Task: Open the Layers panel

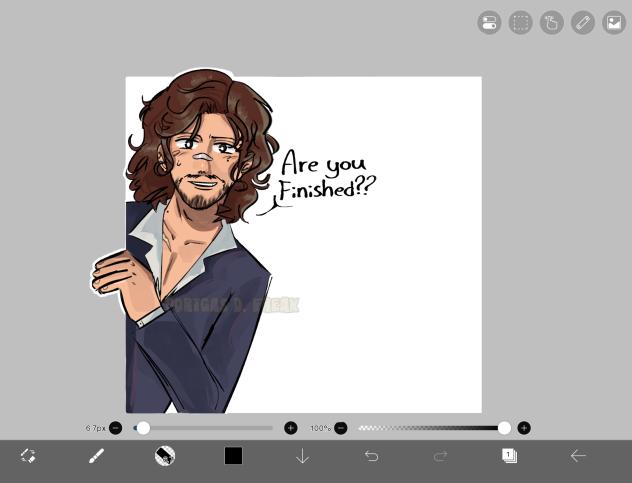Action: tap(509, 456)
